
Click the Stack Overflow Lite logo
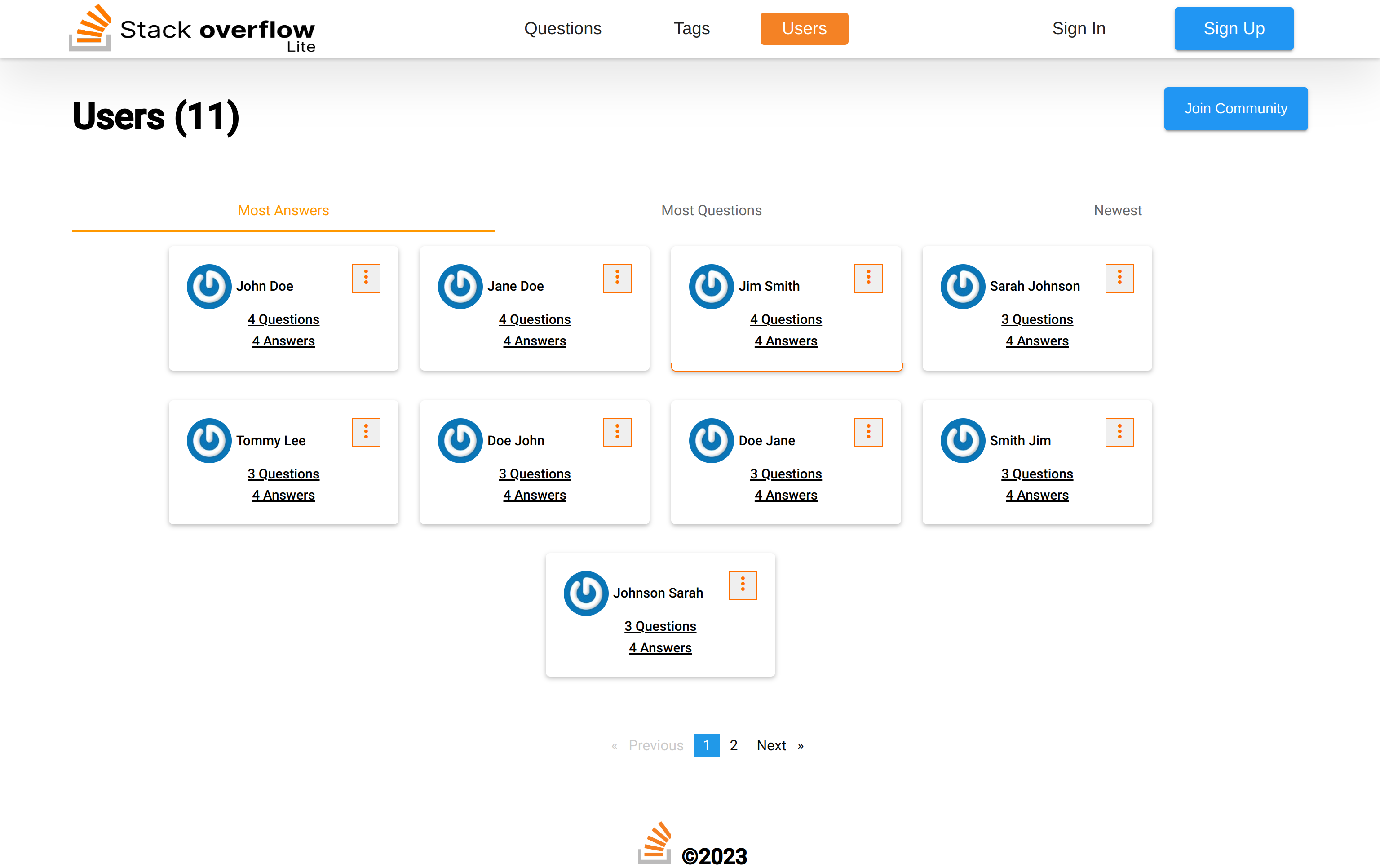[x=192, y=29]
